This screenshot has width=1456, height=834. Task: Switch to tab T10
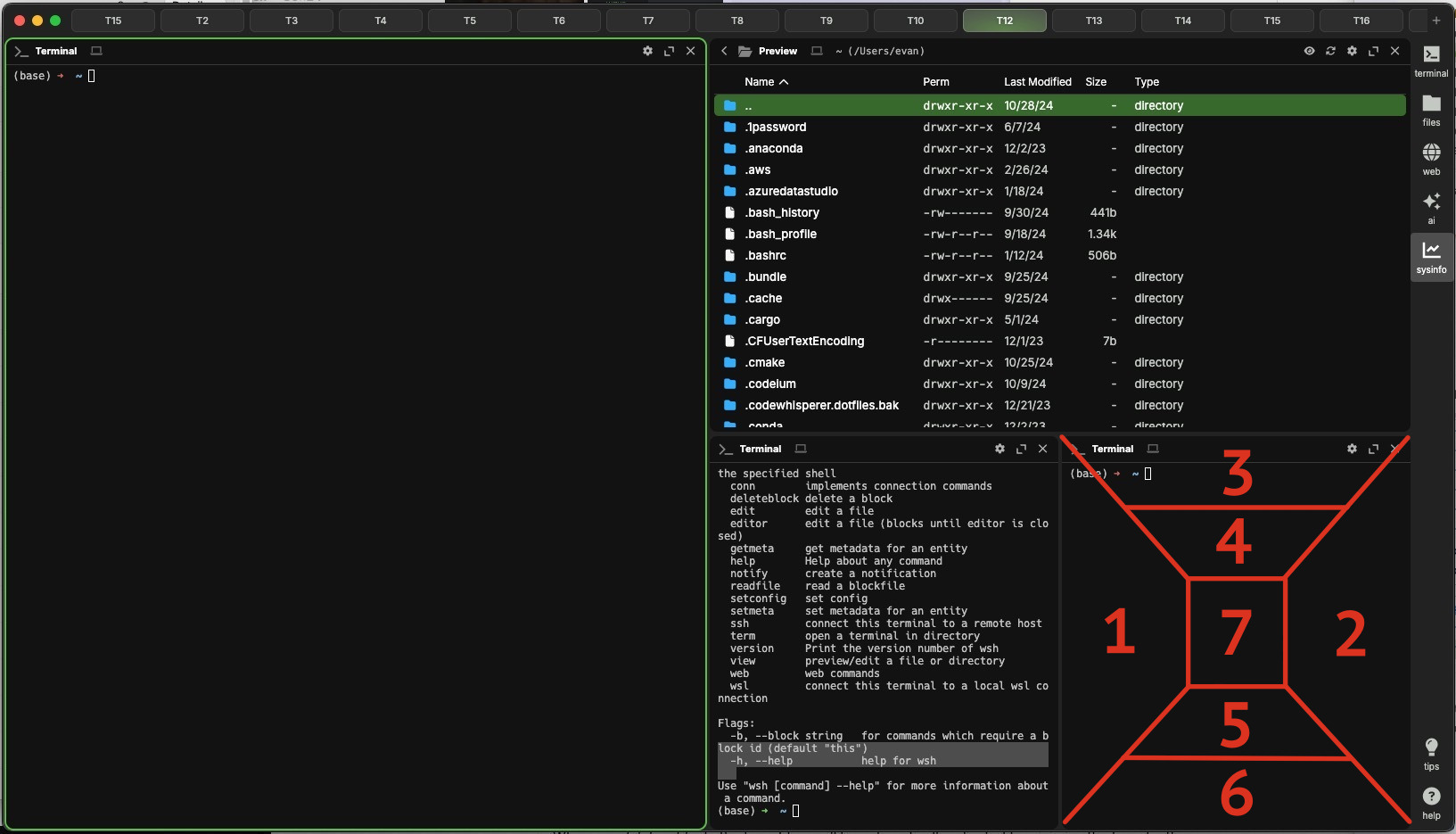[x=916, y=20]
